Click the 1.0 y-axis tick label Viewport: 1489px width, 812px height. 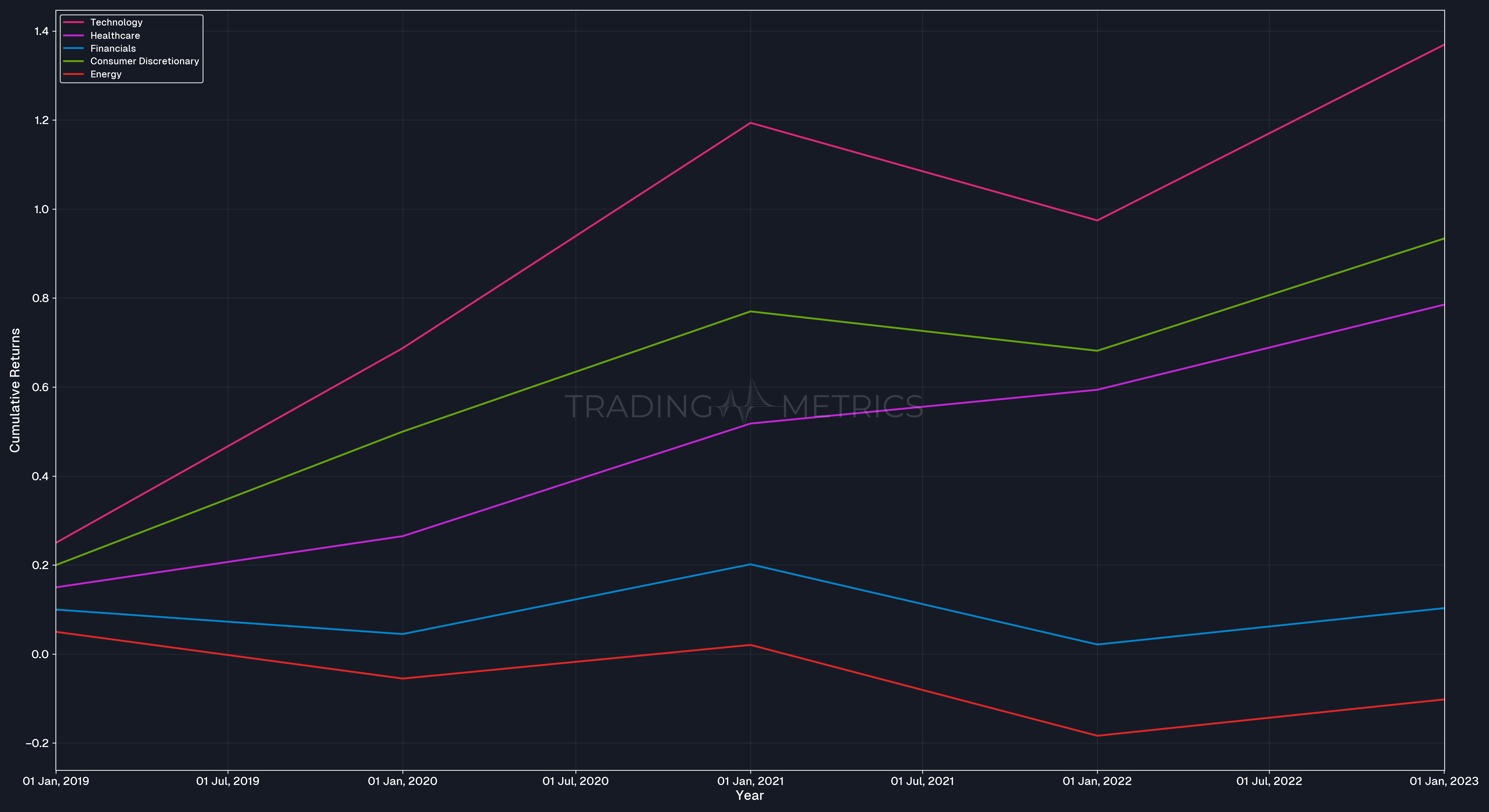tap(41, 209)
